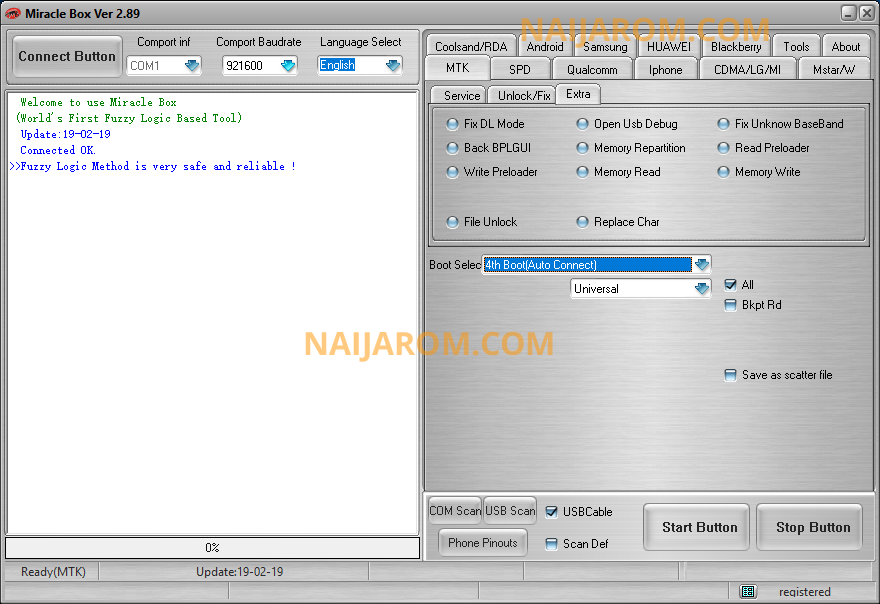Viewport: 880px width, 604px height.
Task: Minimize the Miracle Box window
Action: tap(849, 13)
